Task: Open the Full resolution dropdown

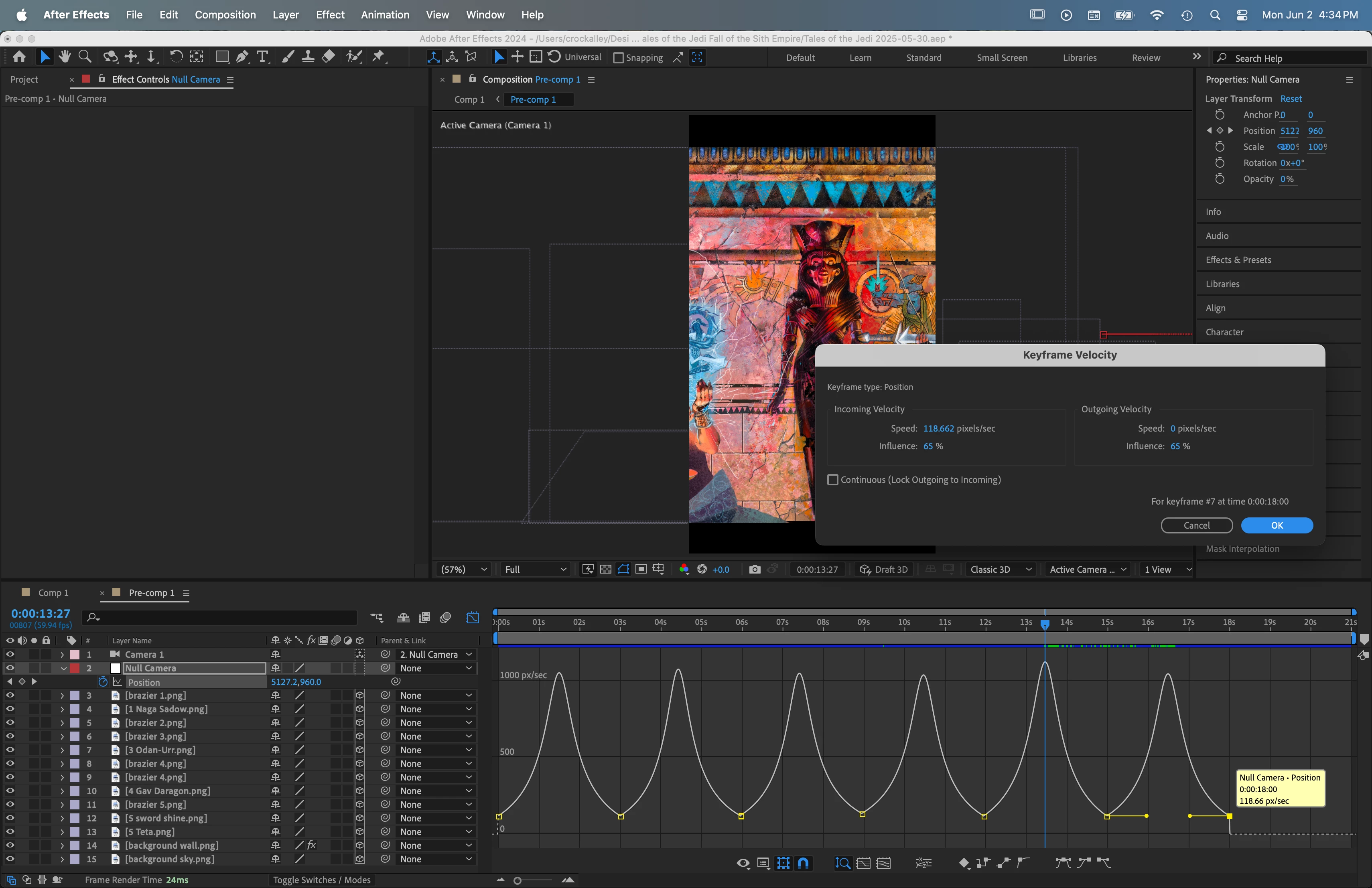Action: coord(535,569)
